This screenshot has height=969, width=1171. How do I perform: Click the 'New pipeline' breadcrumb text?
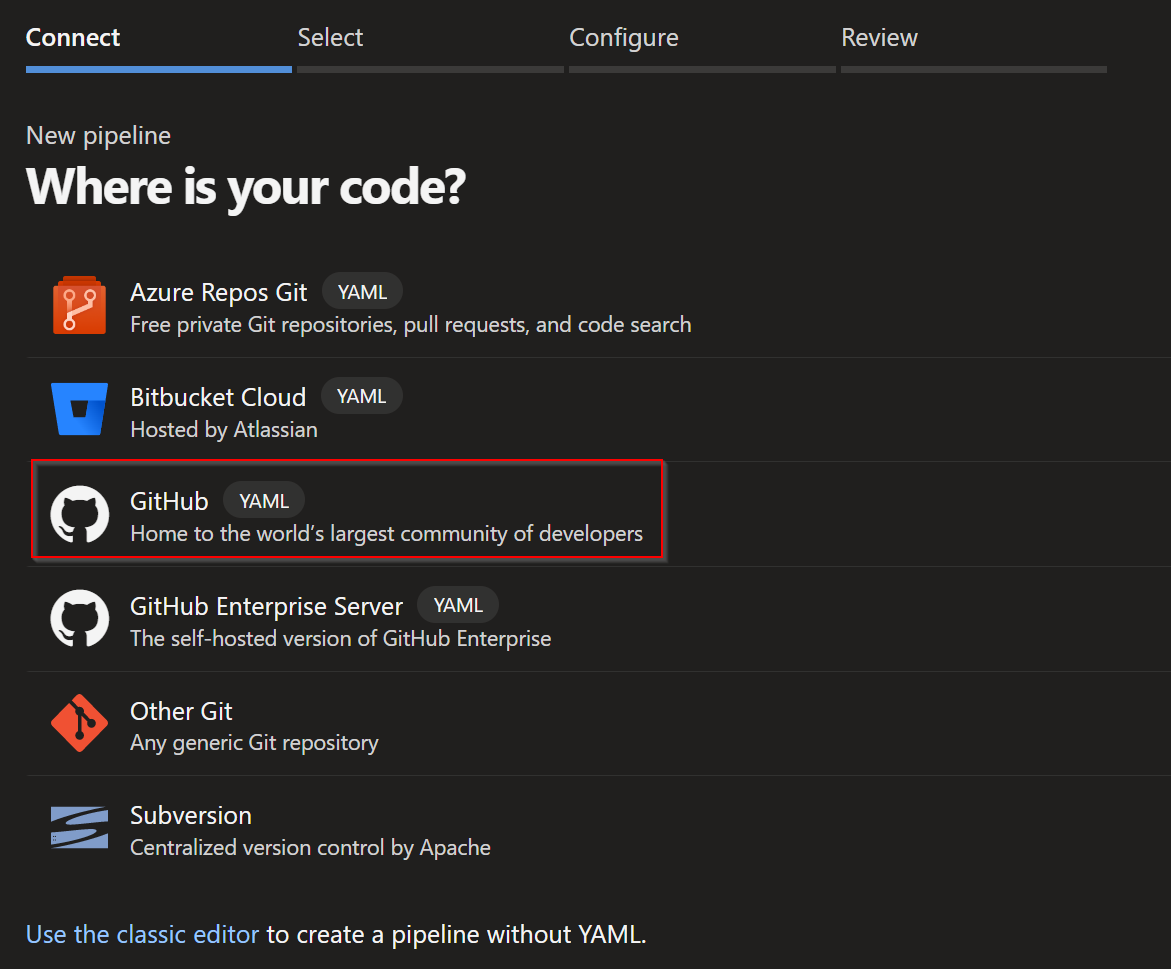click(99, 136)
